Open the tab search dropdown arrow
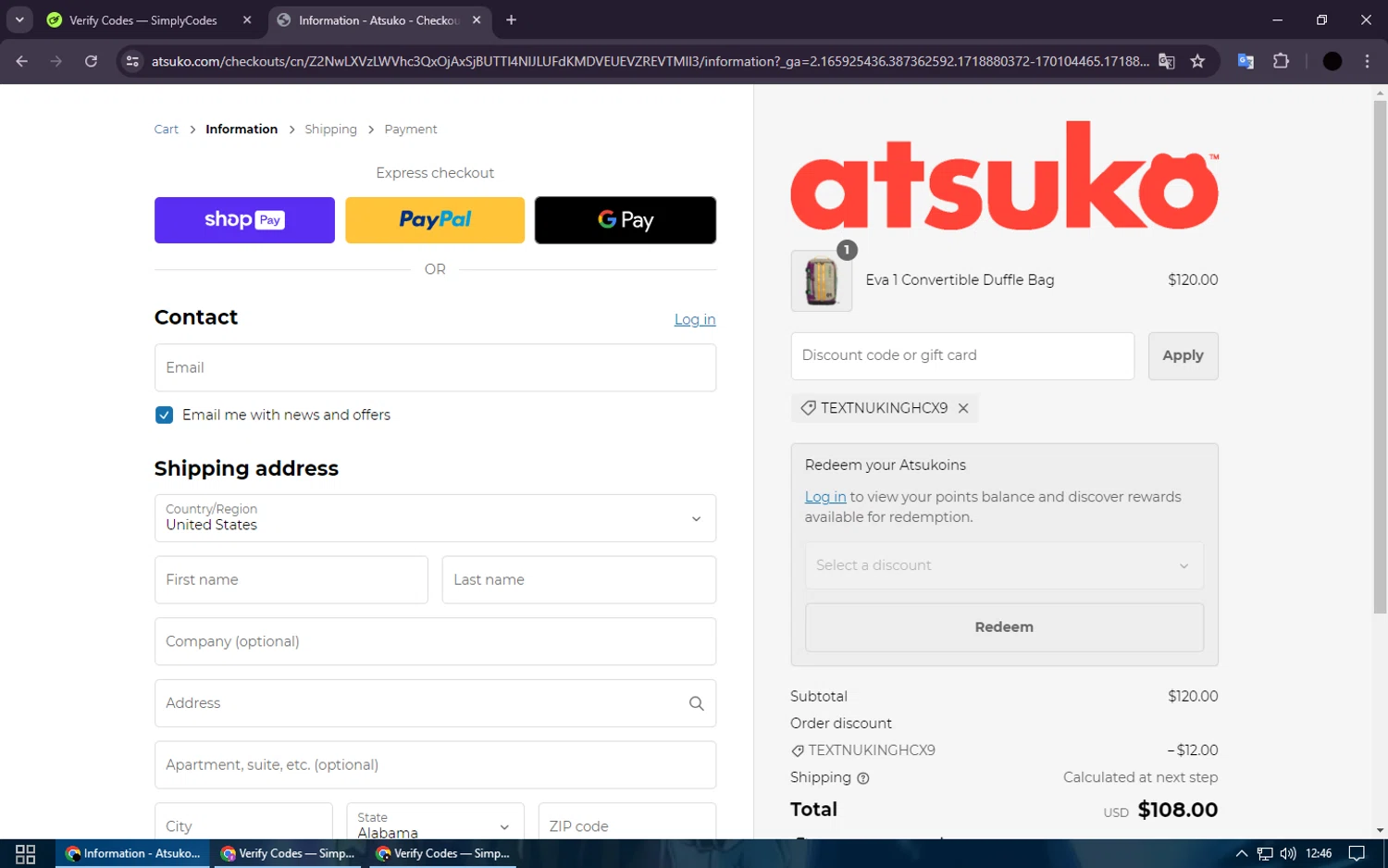 click(x=19, y=19)
